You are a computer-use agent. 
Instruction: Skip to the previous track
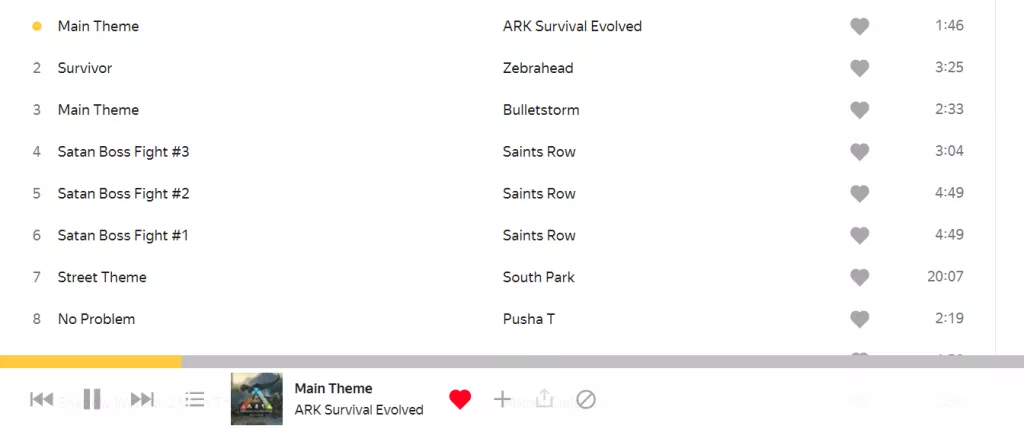point(41,400)
